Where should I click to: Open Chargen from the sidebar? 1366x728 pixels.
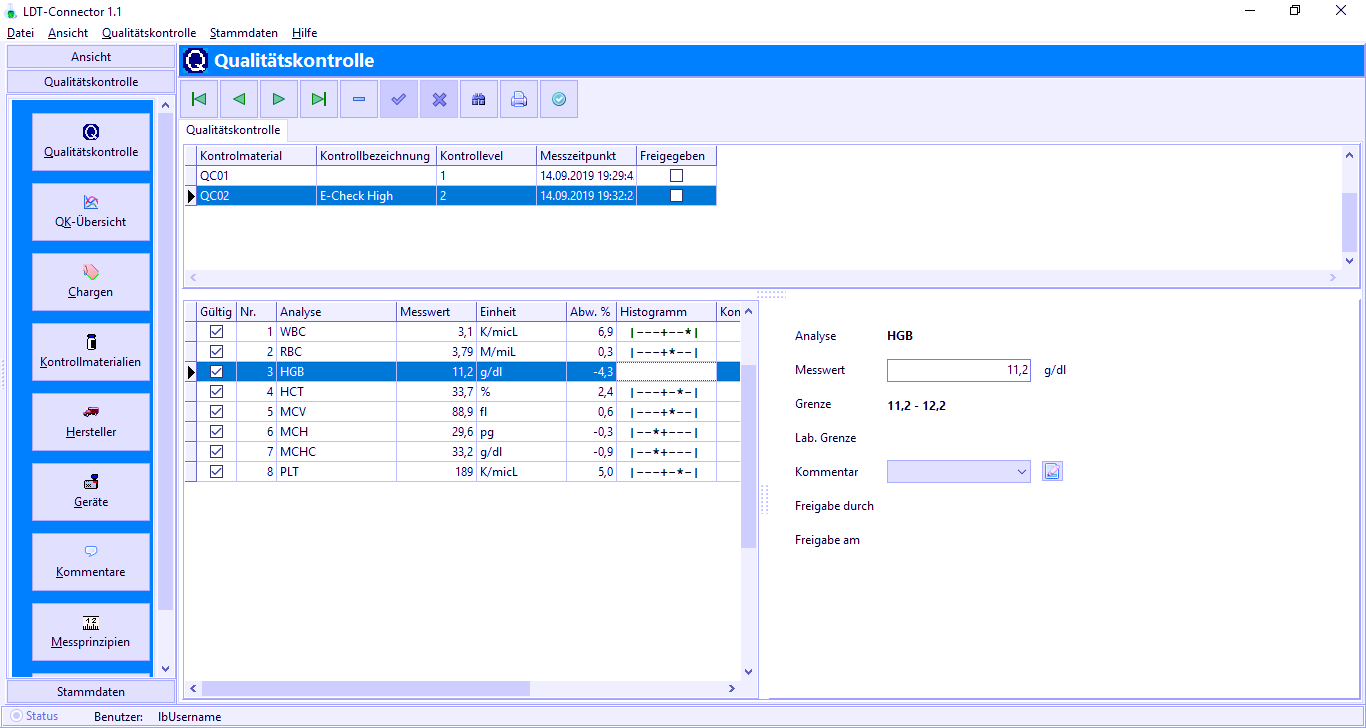pyautogui.click(x=91, y=281)
